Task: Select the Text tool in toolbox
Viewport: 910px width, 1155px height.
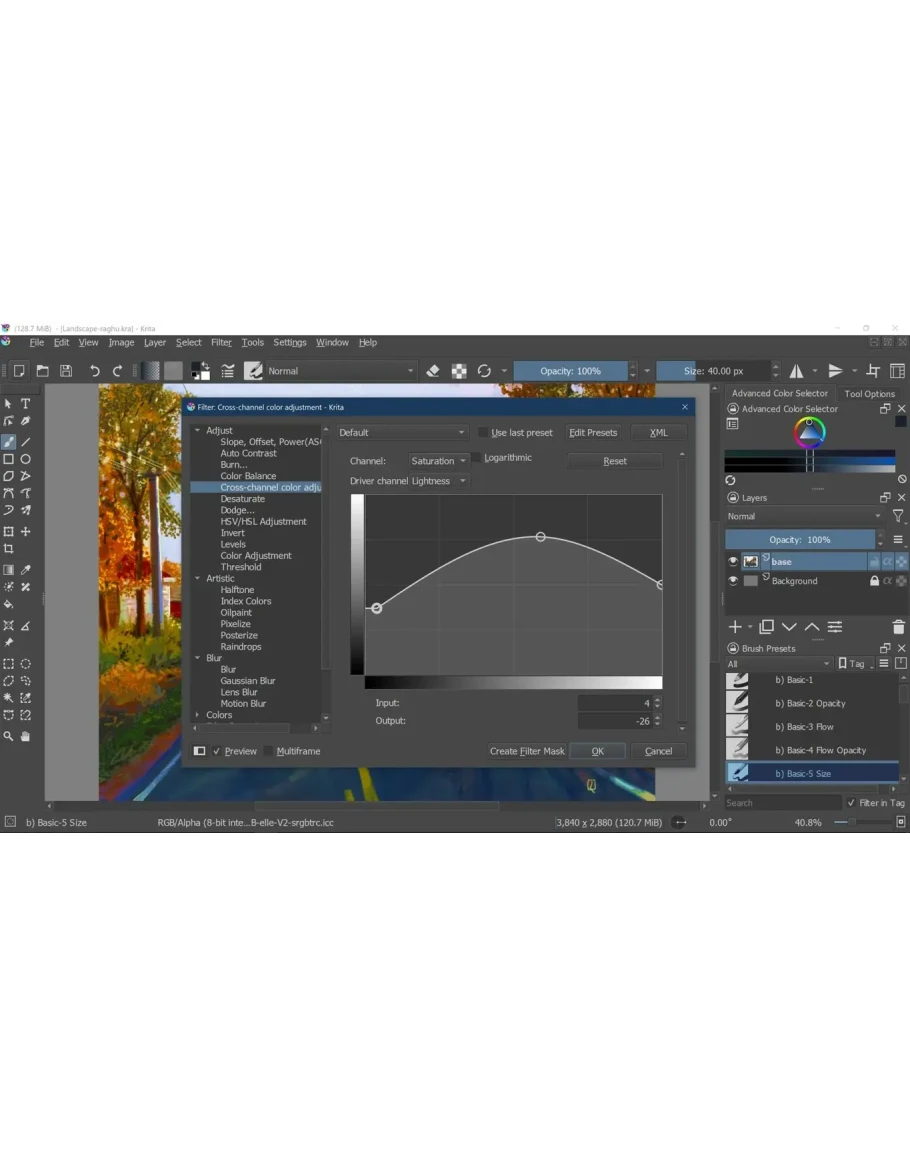Action: (26, 404)
